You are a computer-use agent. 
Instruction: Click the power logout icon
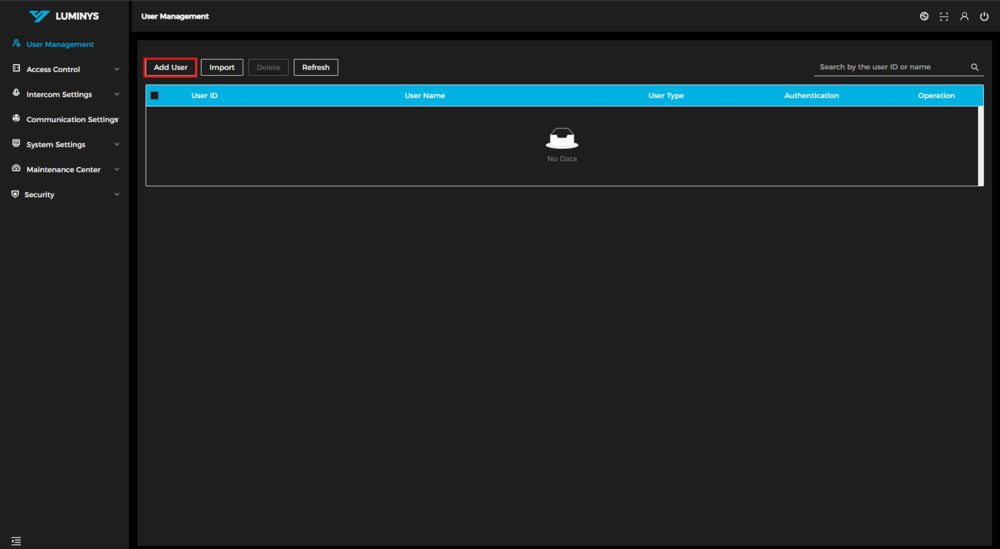point(984,16)
